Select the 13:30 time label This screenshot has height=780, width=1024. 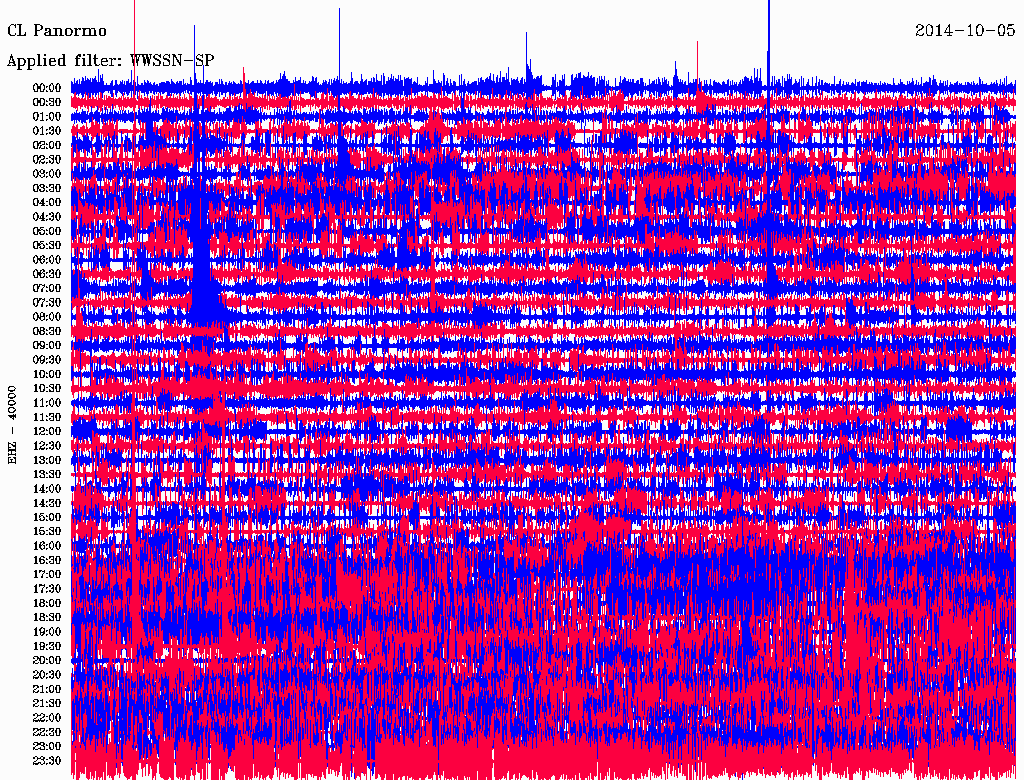pos(47,474)
